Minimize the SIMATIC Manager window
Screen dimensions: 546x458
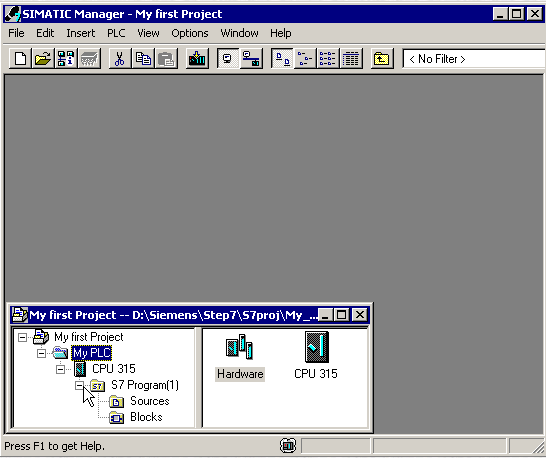(500, 14)
